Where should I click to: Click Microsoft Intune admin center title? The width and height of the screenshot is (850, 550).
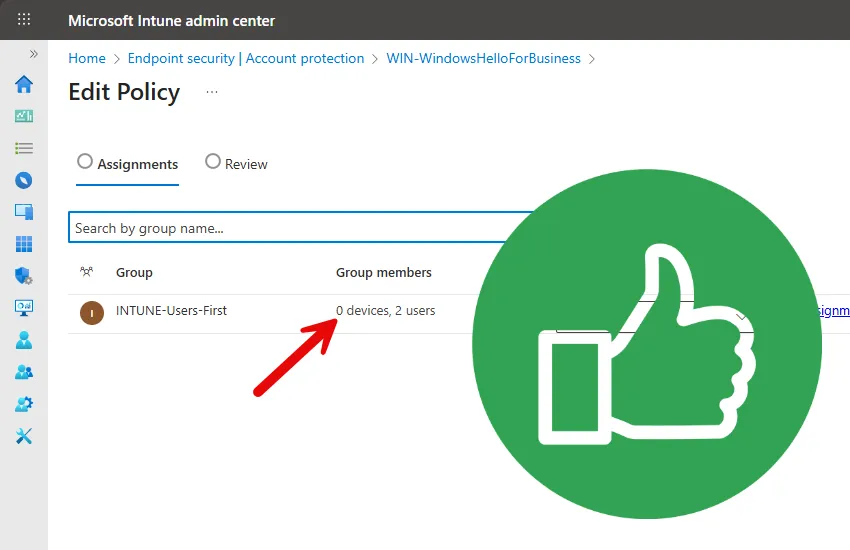(x=171, y=21)
